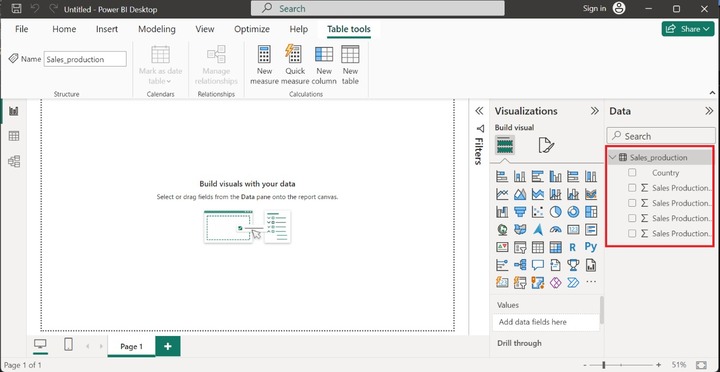Open the File menu

pos(22,29)
